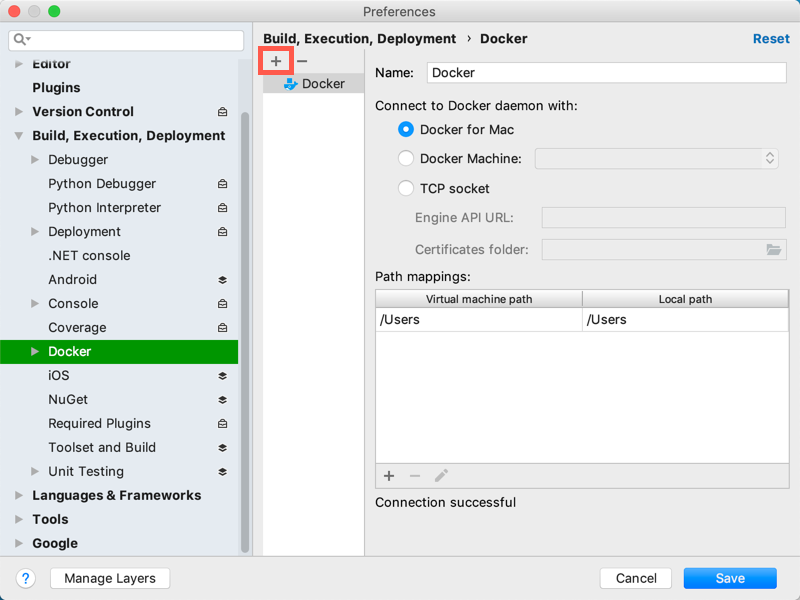Select Unit Testing in the settings tree
800x600 pixels.
pyautogui.click(x=86, y=471)
